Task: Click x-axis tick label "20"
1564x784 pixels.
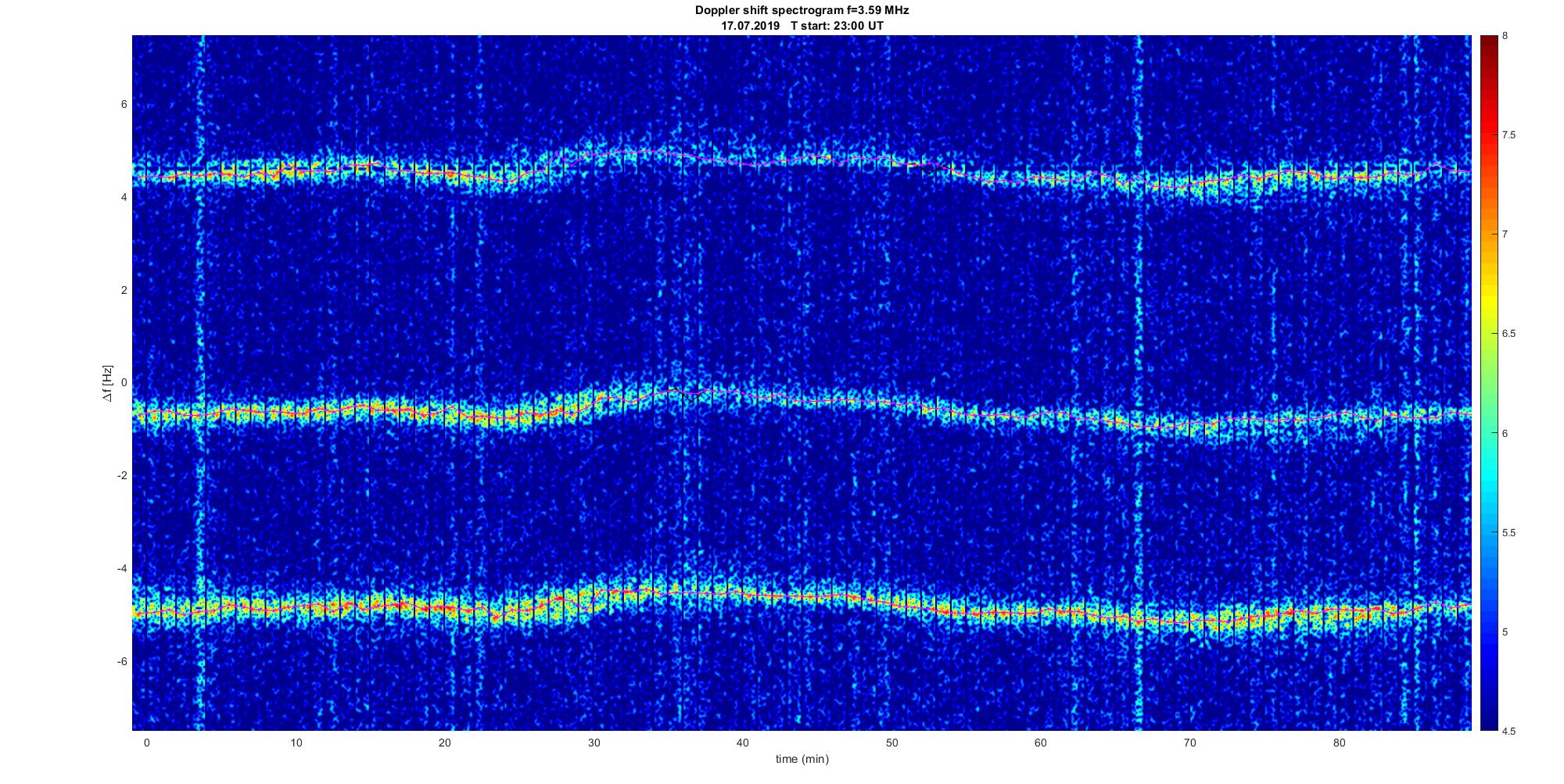Action: tap(445, 743)
